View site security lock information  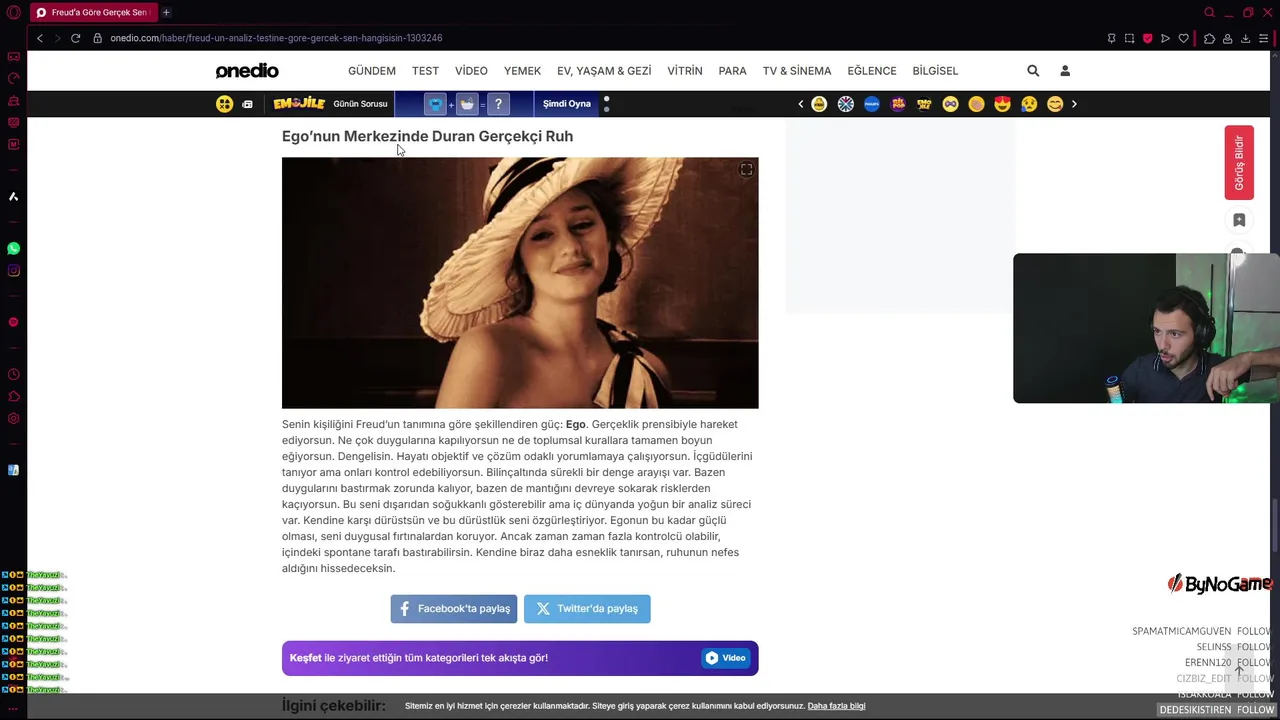coord(97,38)
